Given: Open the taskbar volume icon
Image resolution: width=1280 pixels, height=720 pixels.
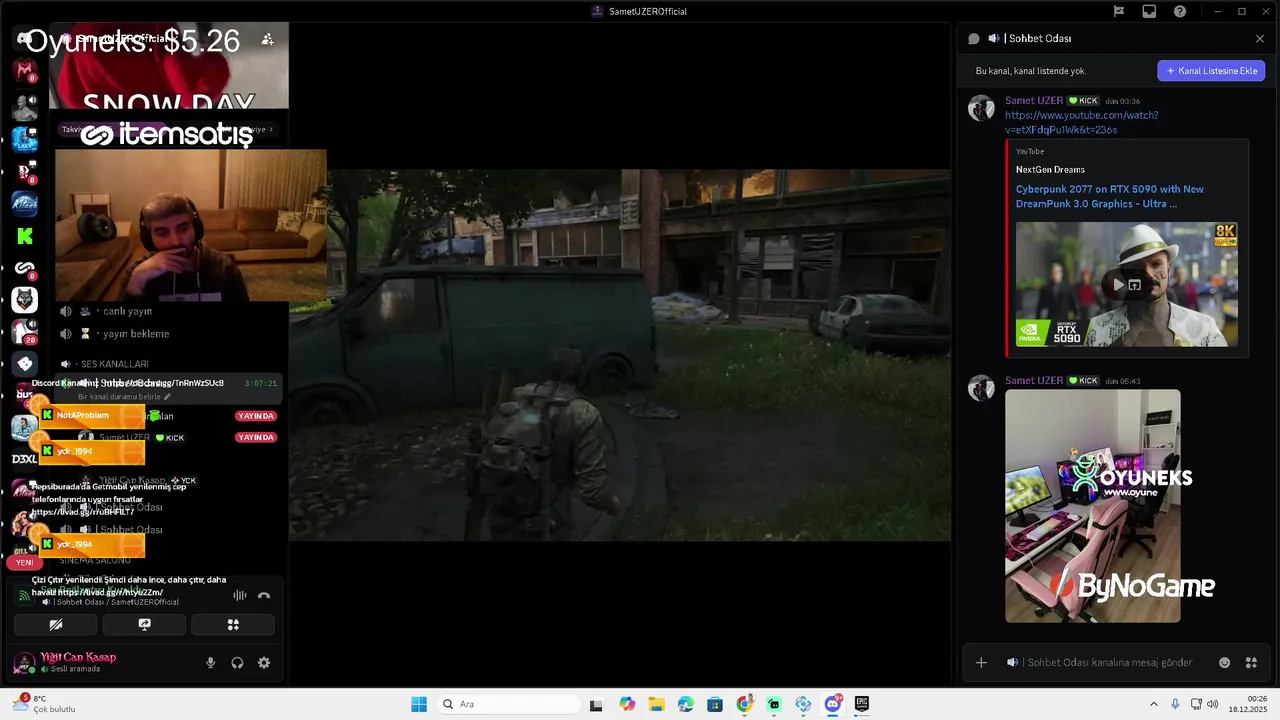Looking at the screenshot, I should (1213, 704).
